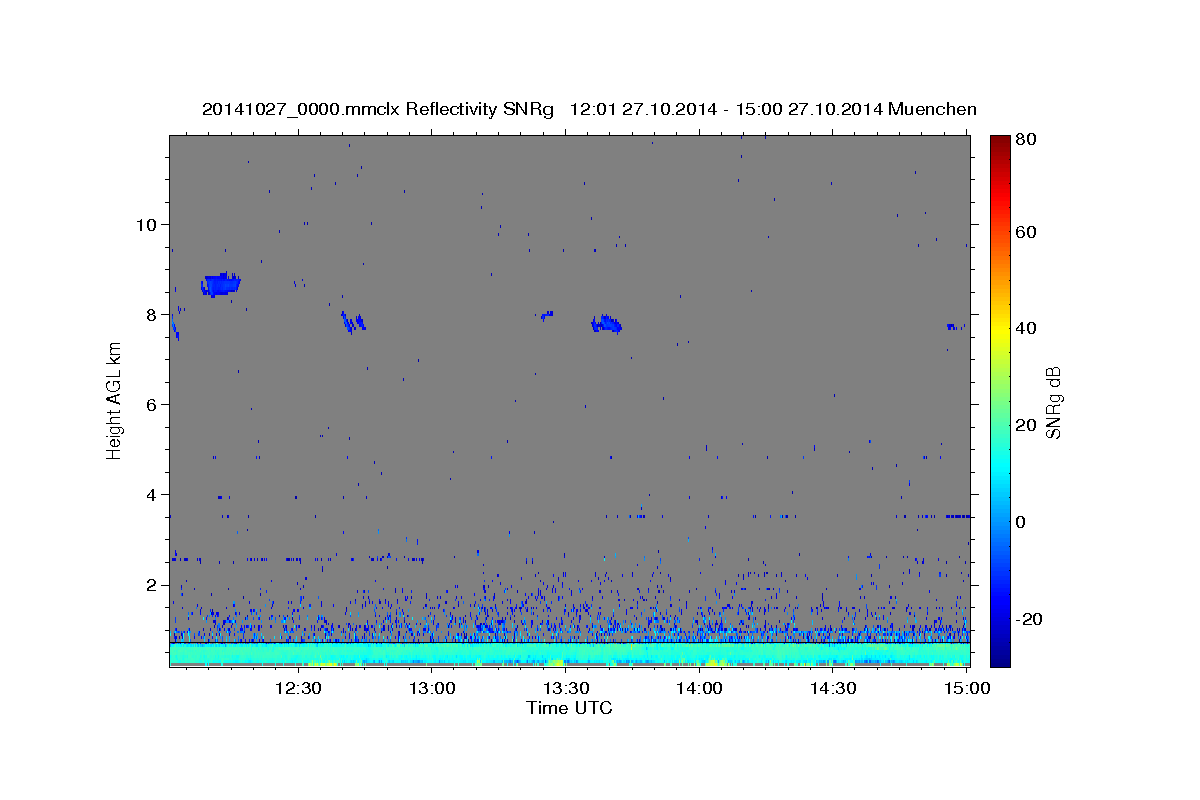Image resolution: width=1200 pixels, height=800 pixels.
Task: Click the colorbar value label 0
Action: tap(1023, 522)
